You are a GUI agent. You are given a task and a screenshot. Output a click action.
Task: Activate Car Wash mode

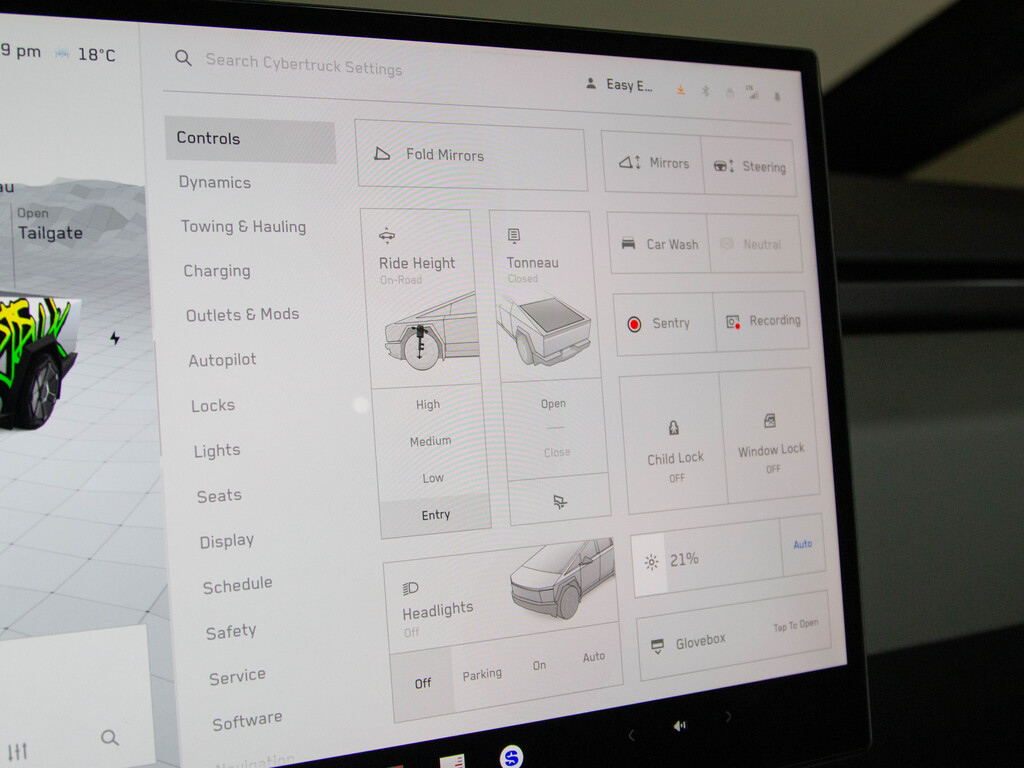tap(658, 244)
